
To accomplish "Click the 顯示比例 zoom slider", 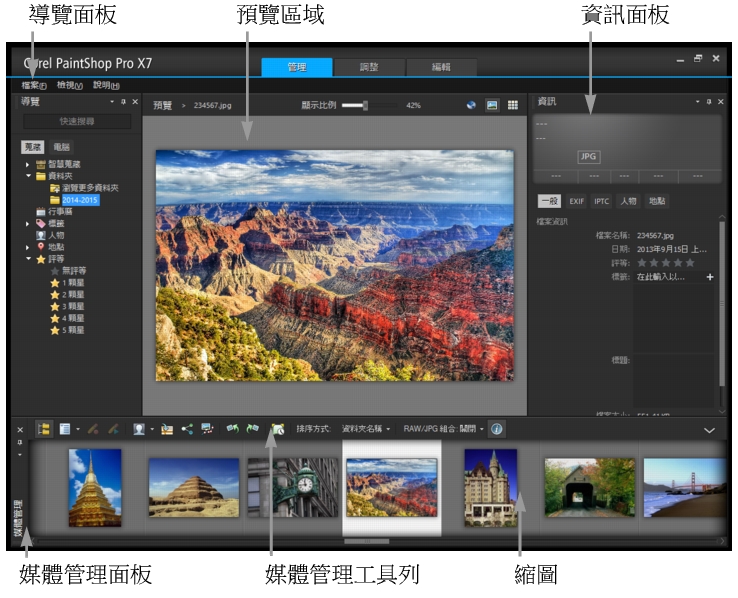I will pos(368,104).
